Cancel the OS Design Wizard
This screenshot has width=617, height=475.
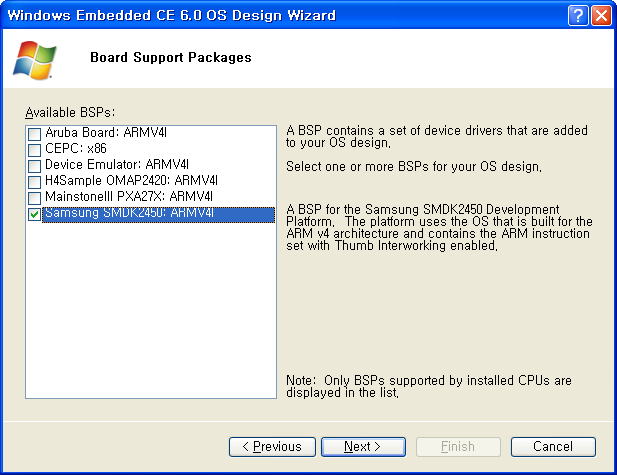coord(553,447)
